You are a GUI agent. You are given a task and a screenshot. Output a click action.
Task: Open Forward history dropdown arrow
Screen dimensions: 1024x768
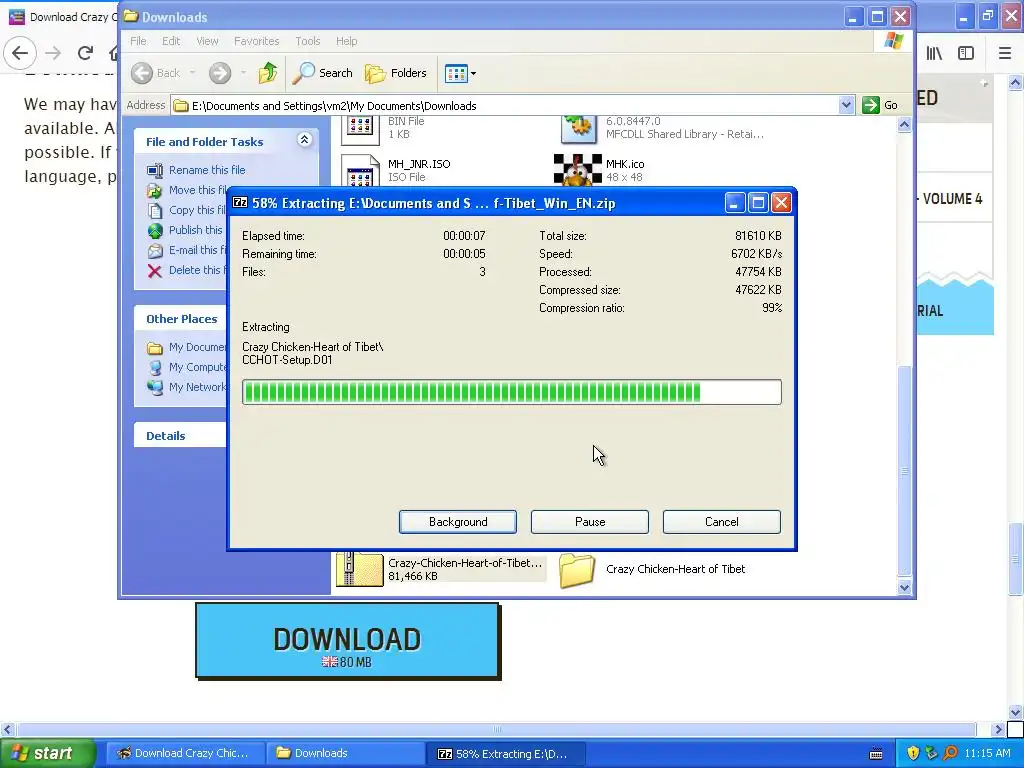click(243, 73)
